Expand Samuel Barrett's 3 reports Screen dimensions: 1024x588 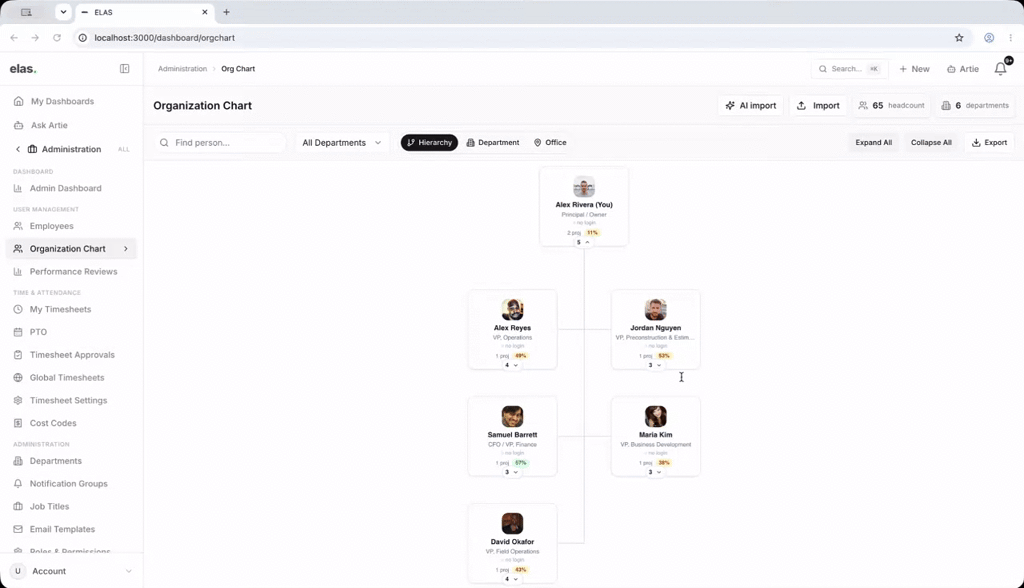512,472
